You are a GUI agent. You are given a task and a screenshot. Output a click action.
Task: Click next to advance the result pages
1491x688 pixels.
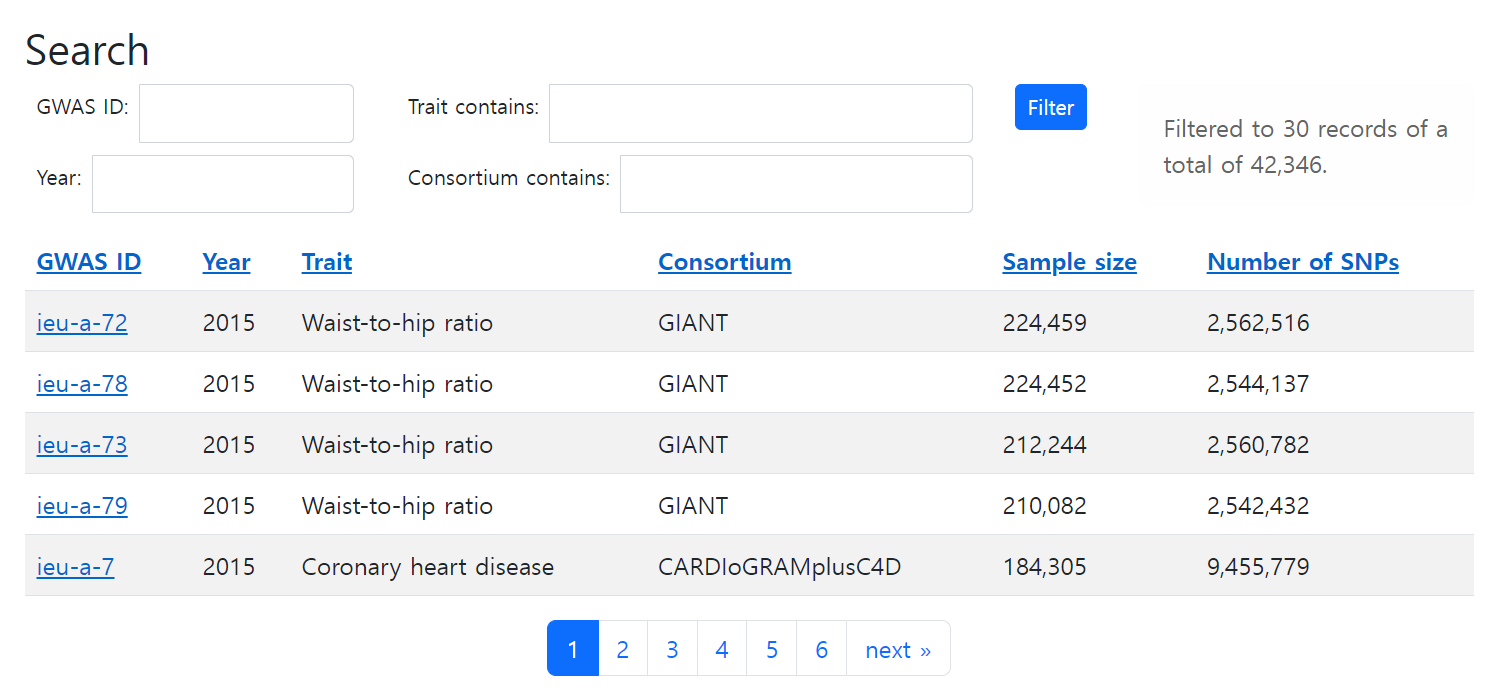pyautogui.click(x=898, y=648)
